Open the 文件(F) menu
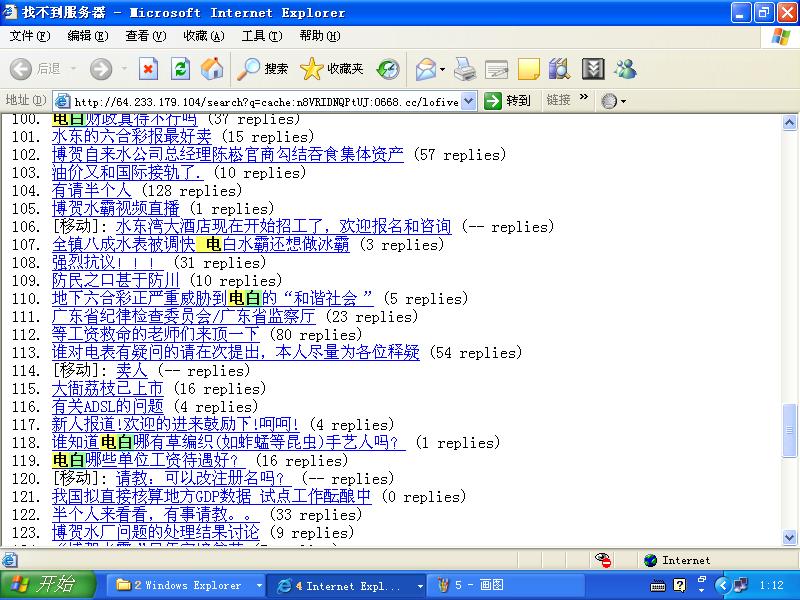This screenshot has width=800, height=600. click(29, 36)
